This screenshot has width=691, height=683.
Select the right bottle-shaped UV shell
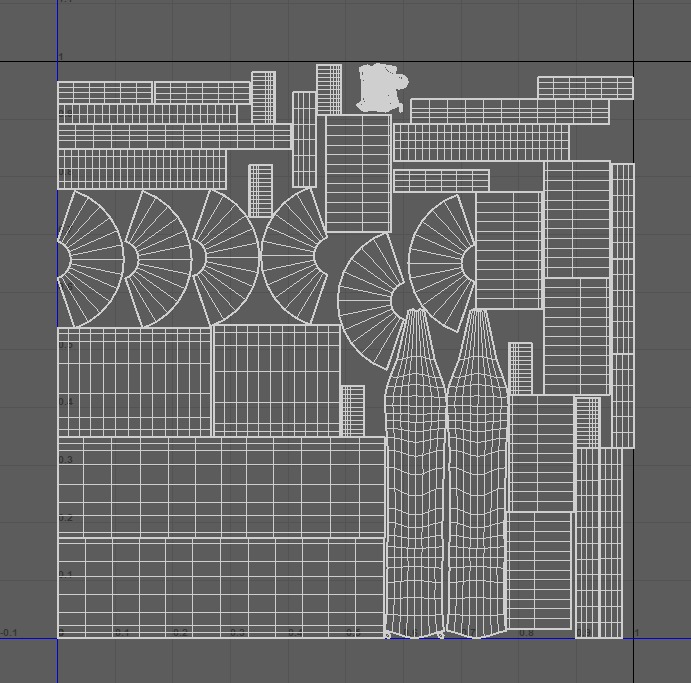click(477, 474)
